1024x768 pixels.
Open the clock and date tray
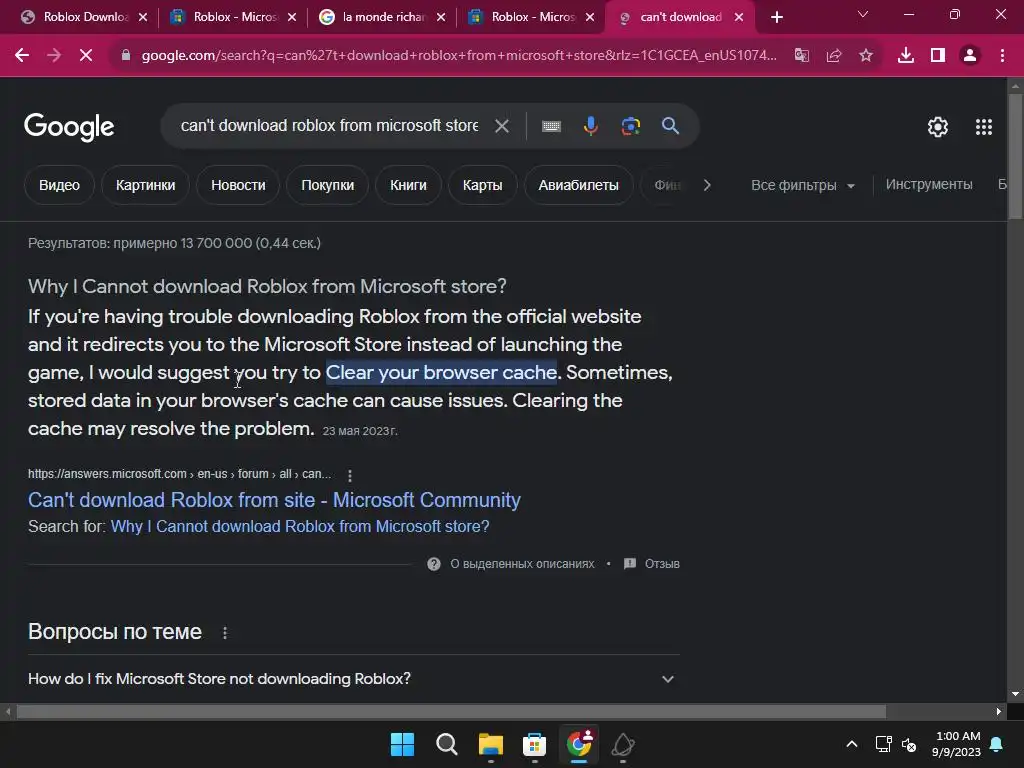point(957,744)
